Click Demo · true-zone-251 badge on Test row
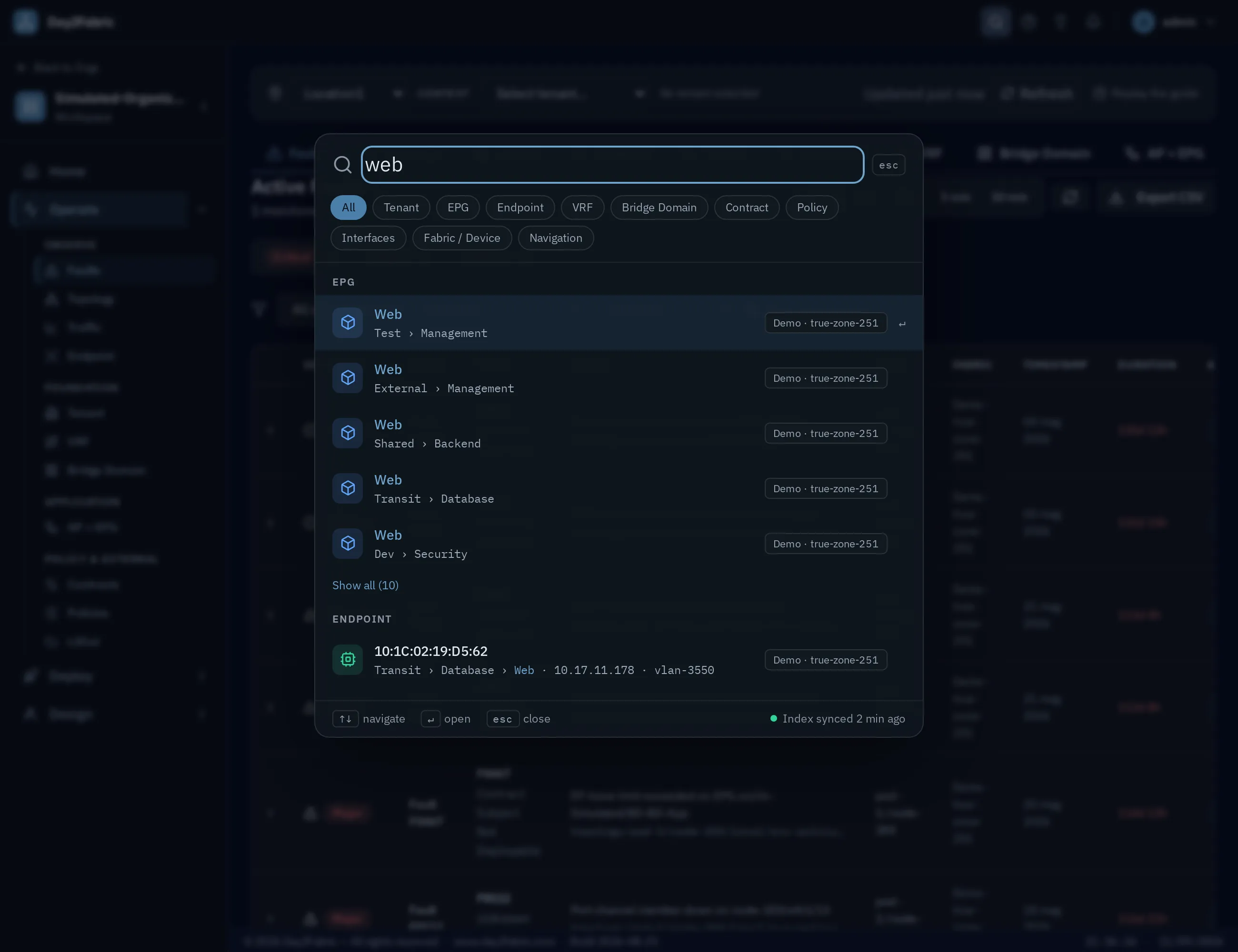 [825, 323]
